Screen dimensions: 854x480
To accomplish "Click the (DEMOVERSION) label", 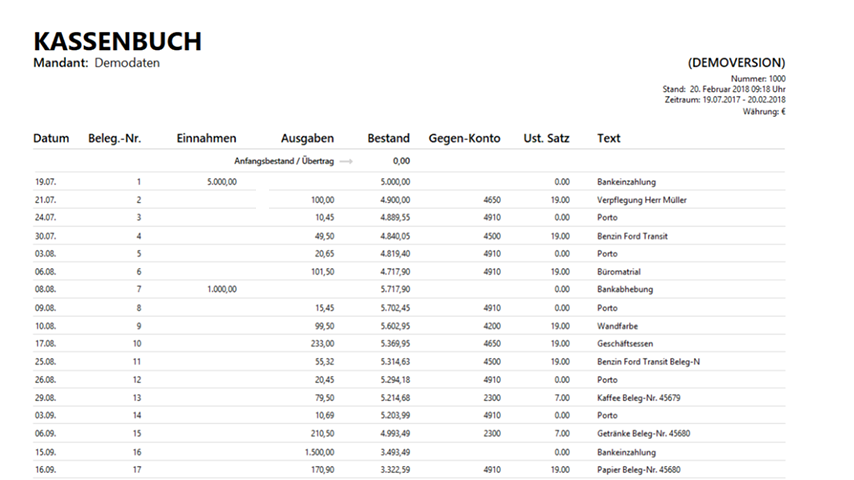I will click(x=736, y=63).
